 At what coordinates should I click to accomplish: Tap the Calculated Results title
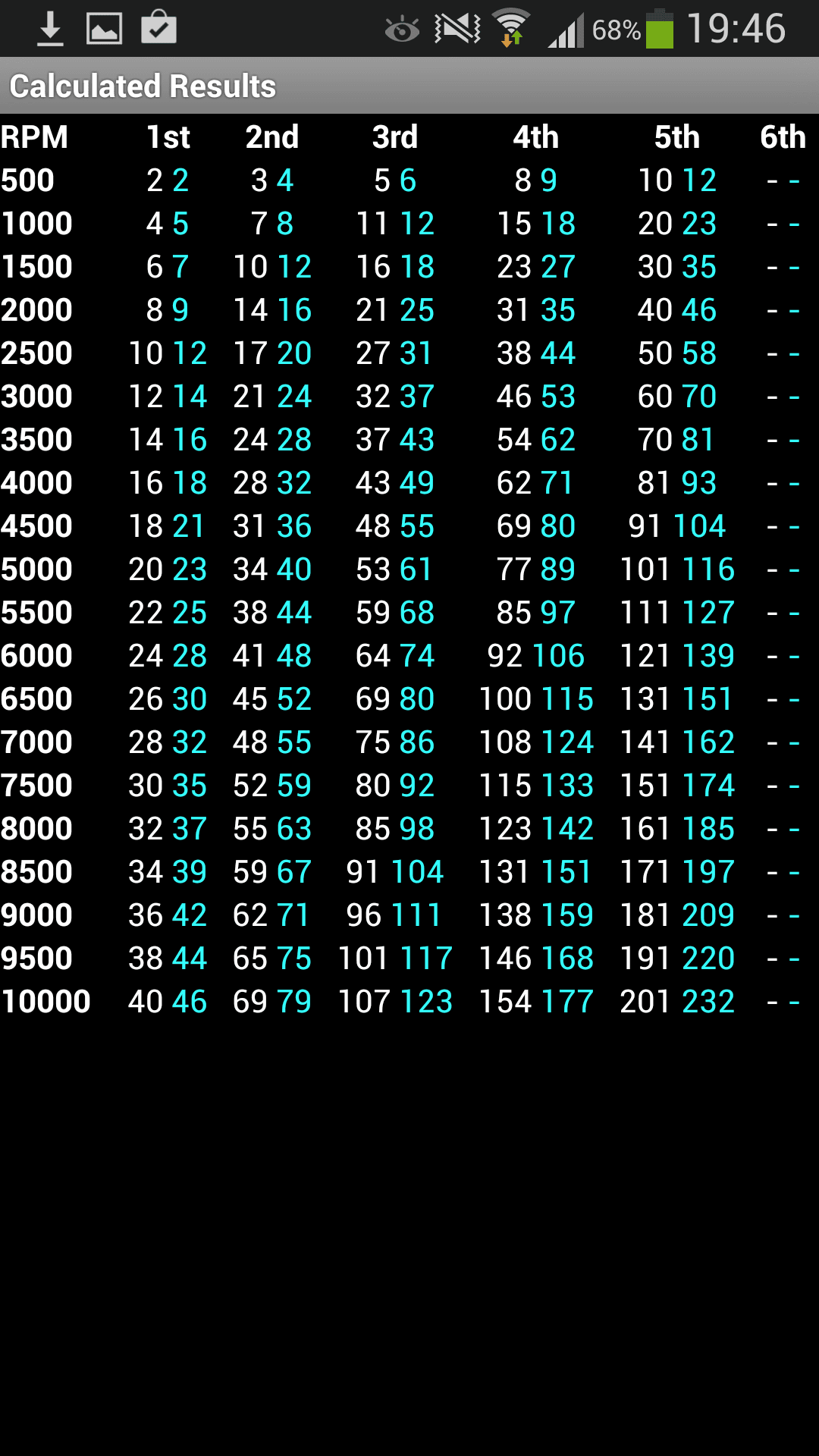click(x=143, y=86)
